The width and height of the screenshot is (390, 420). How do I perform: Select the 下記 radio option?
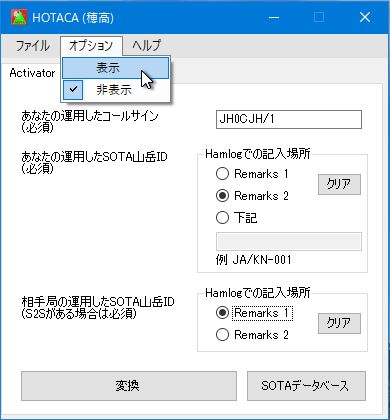237,218
